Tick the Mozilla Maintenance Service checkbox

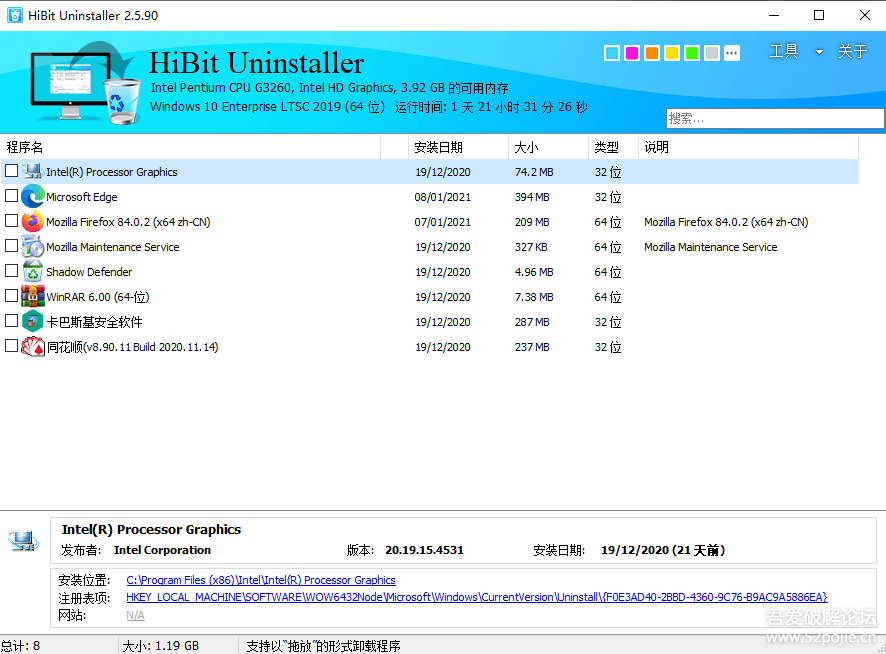pos(11,245)
